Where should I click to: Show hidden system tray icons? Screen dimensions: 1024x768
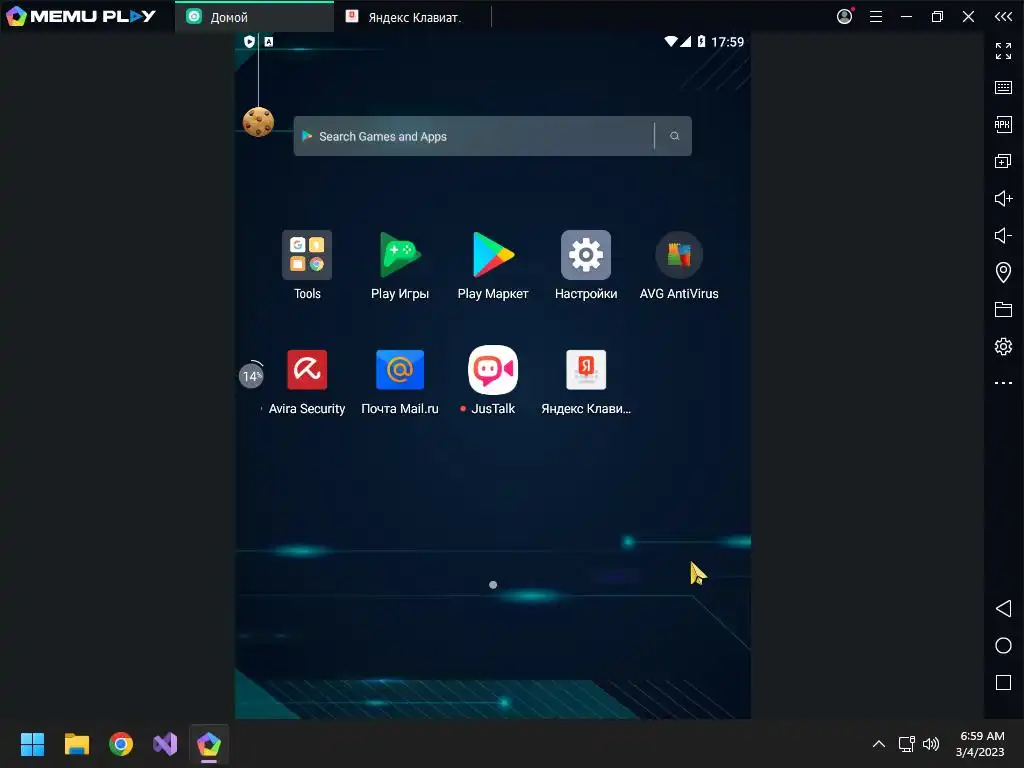[x=879, y=744]
